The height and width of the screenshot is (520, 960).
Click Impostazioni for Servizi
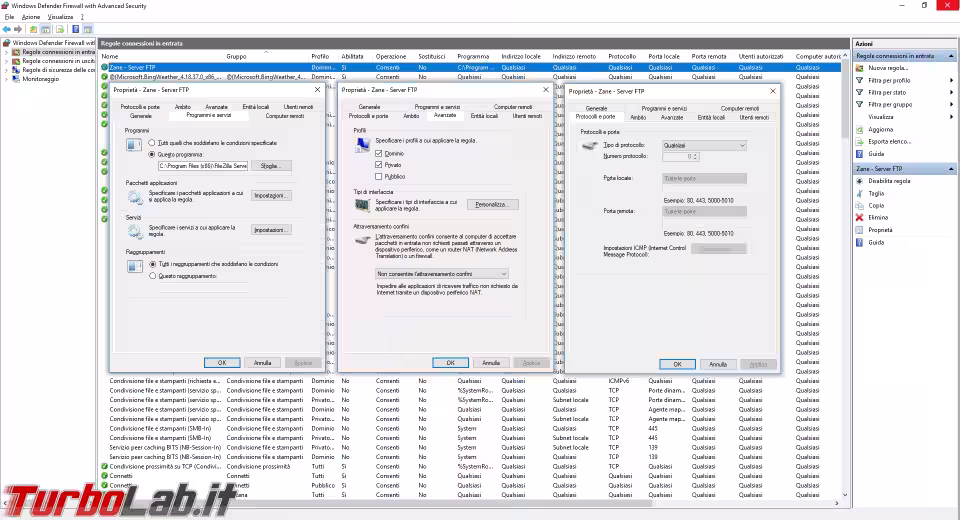coord(271,230)
